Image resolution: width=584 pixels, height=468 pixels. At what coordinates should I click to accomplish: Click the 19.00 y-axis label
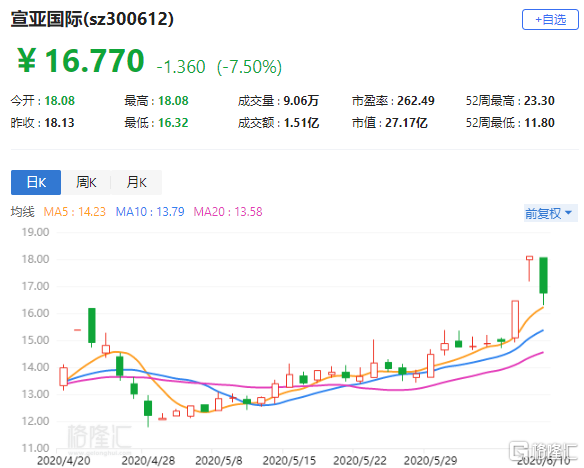click(35, 232)
